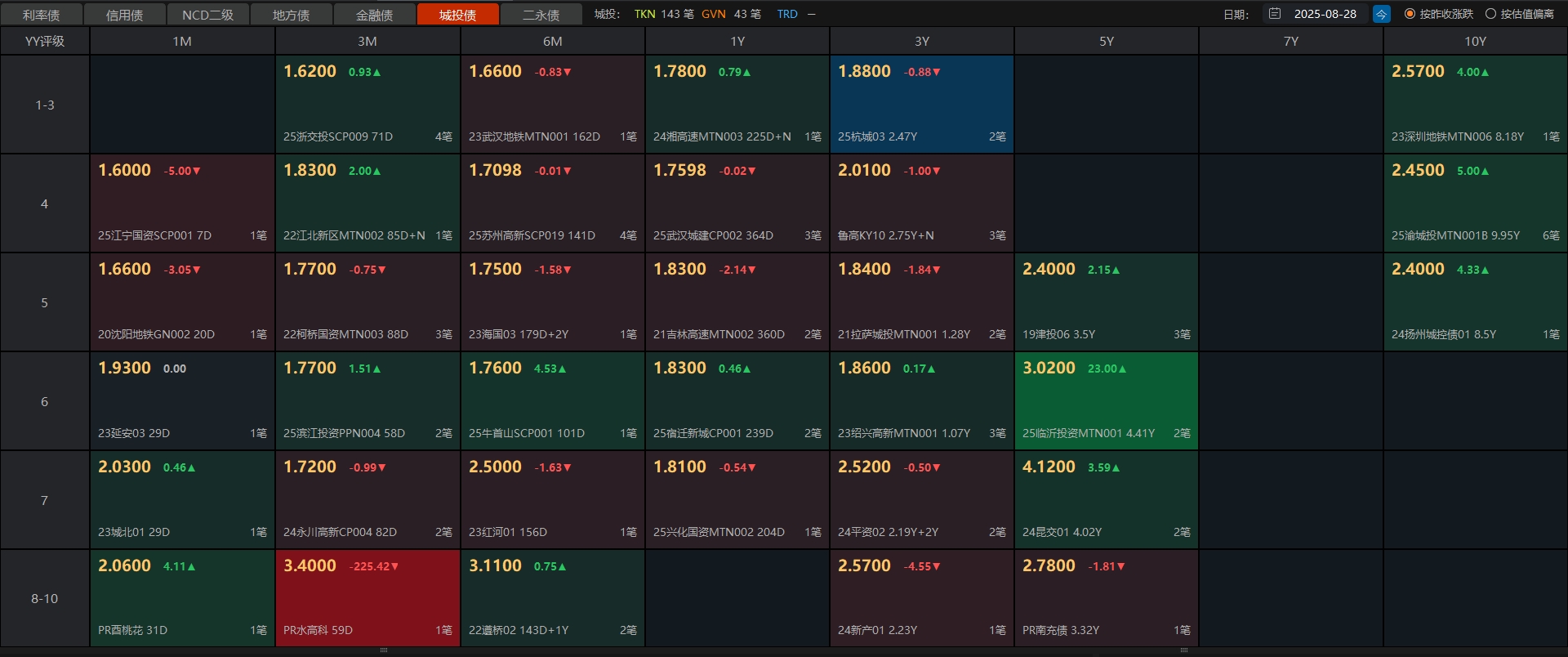The height and width of the screenshot is (657, 1568).
Task: Click the GVN 43 笔 count
Action: tap(731, 14)
